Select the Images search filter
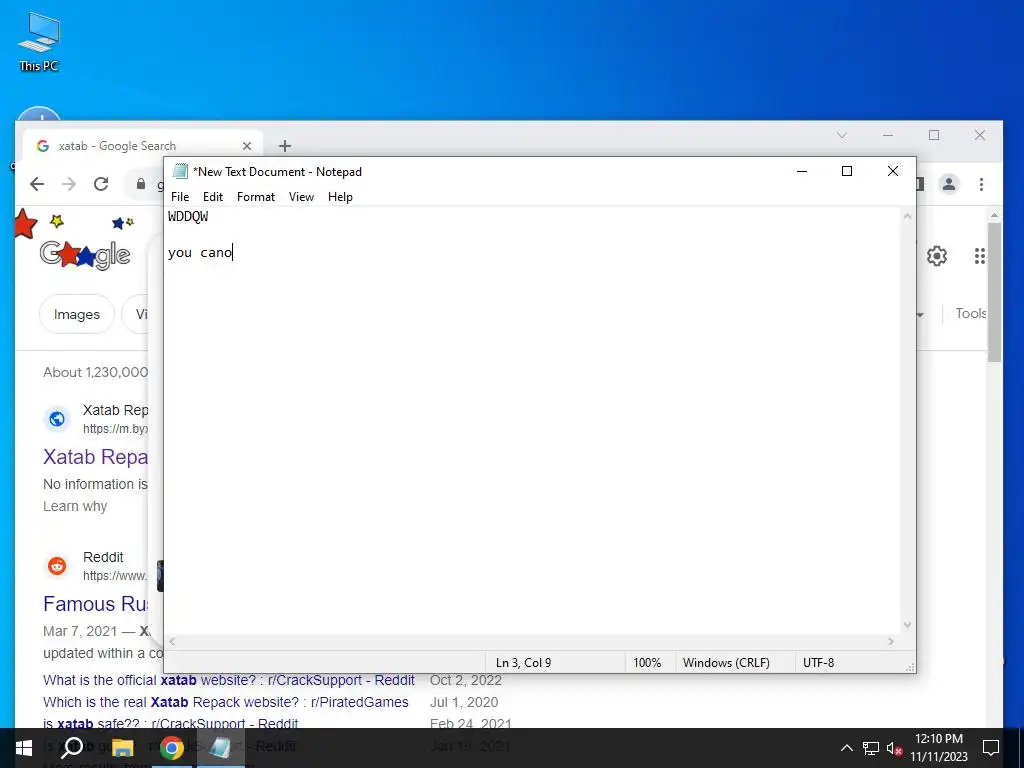 pos(77,314)
